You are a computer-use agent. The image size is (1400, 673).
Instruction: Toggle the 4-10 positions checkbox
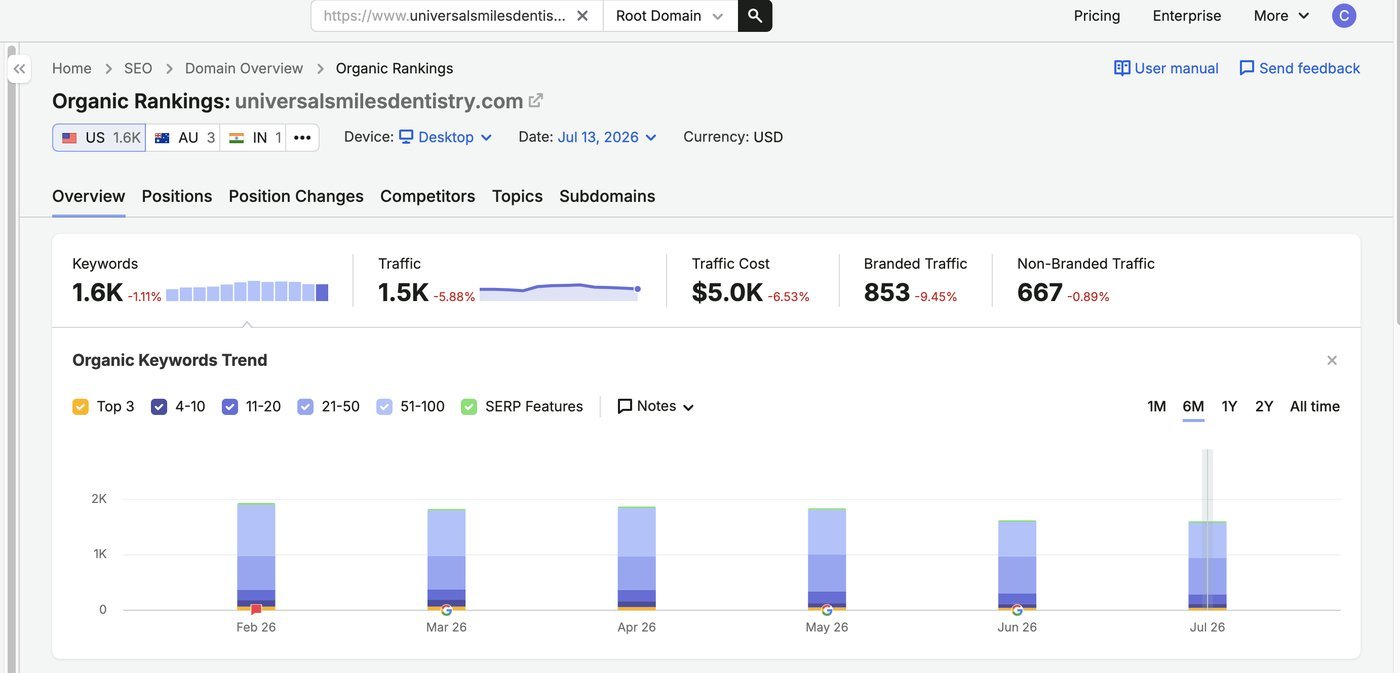(159, 407)
